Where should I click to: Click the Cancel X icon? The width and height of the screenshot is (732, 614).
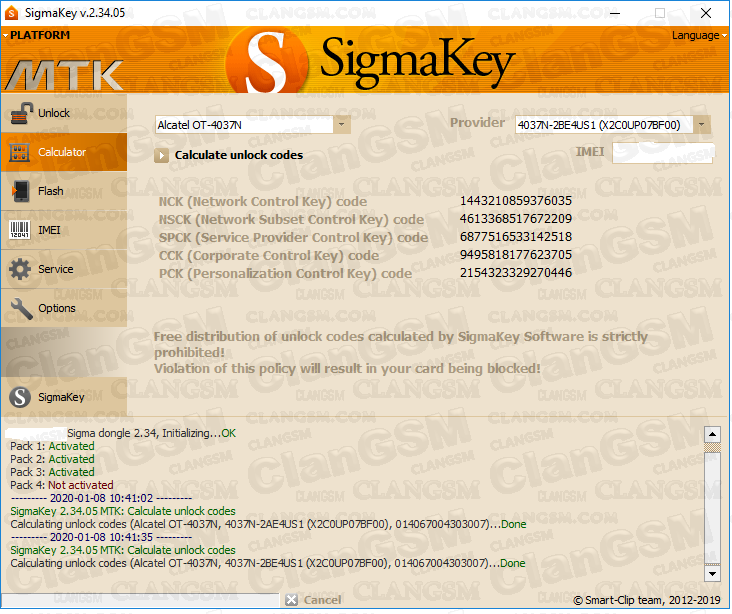click(291, 600)
